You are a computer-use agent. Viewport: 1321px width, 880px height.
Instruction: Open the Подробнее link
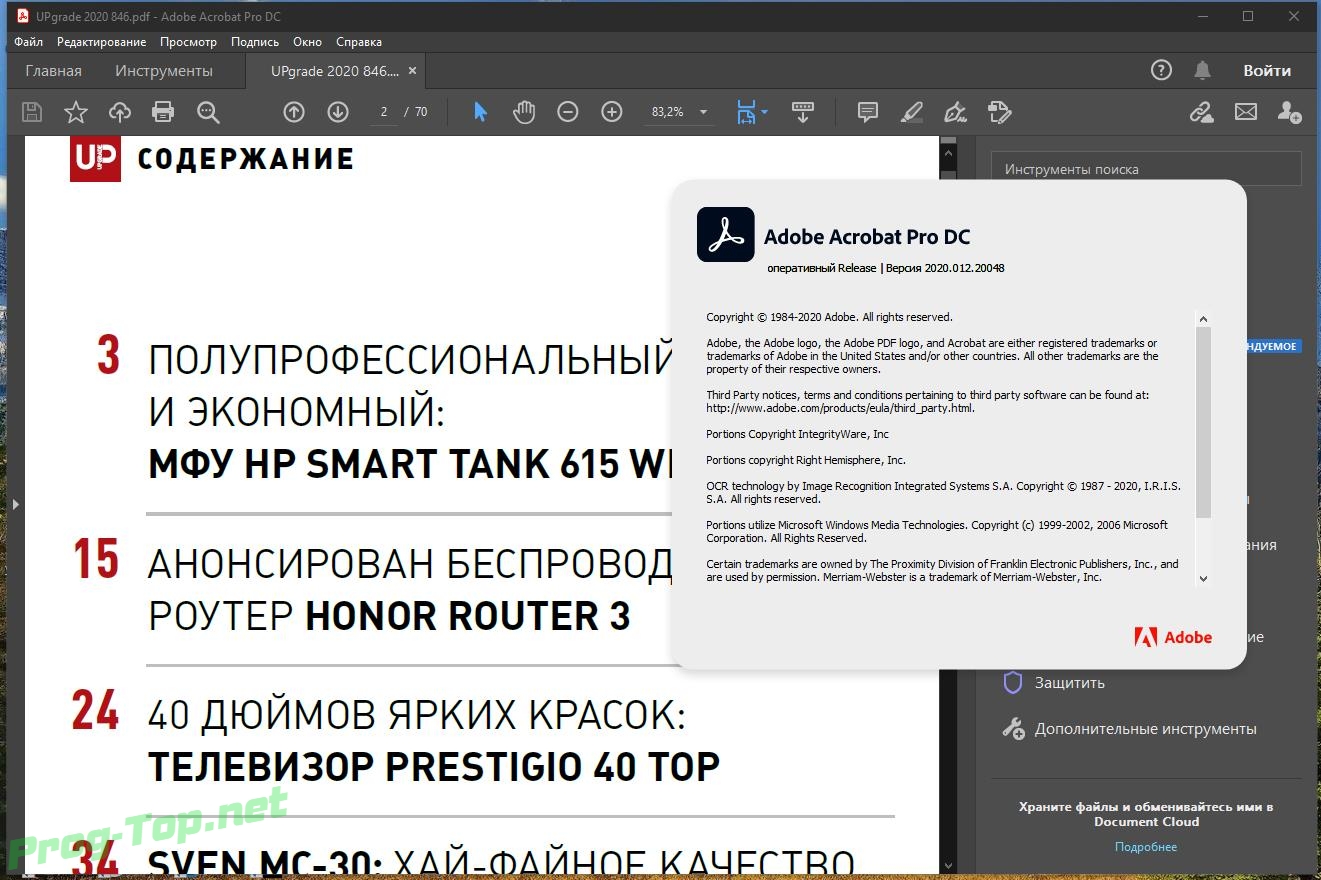pyautogui.click(x=1146, y=847)
